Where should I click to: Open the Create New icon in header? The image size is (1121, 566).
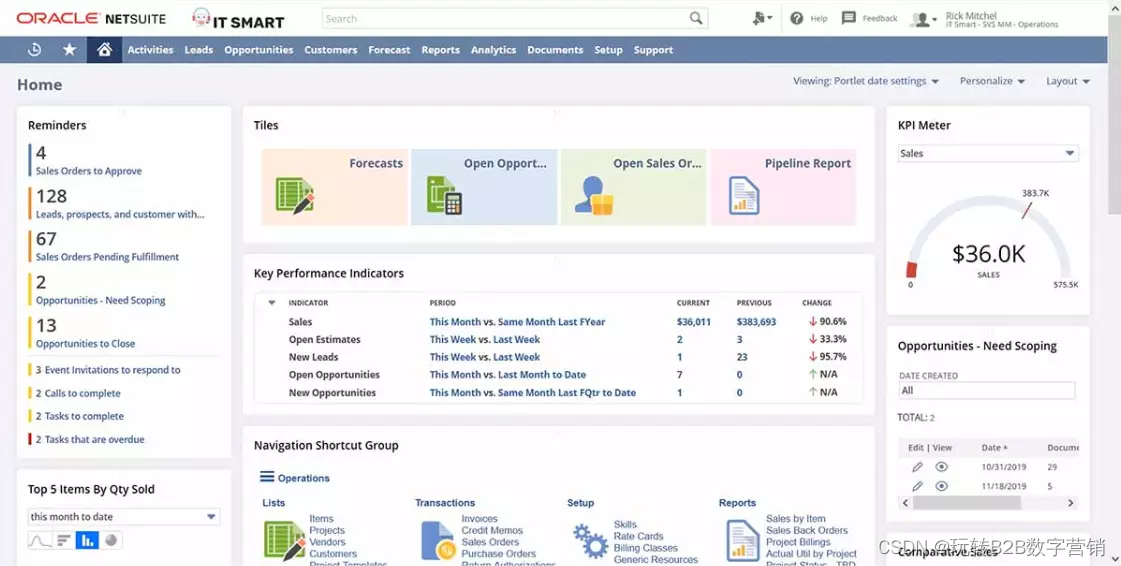point(761,19)
